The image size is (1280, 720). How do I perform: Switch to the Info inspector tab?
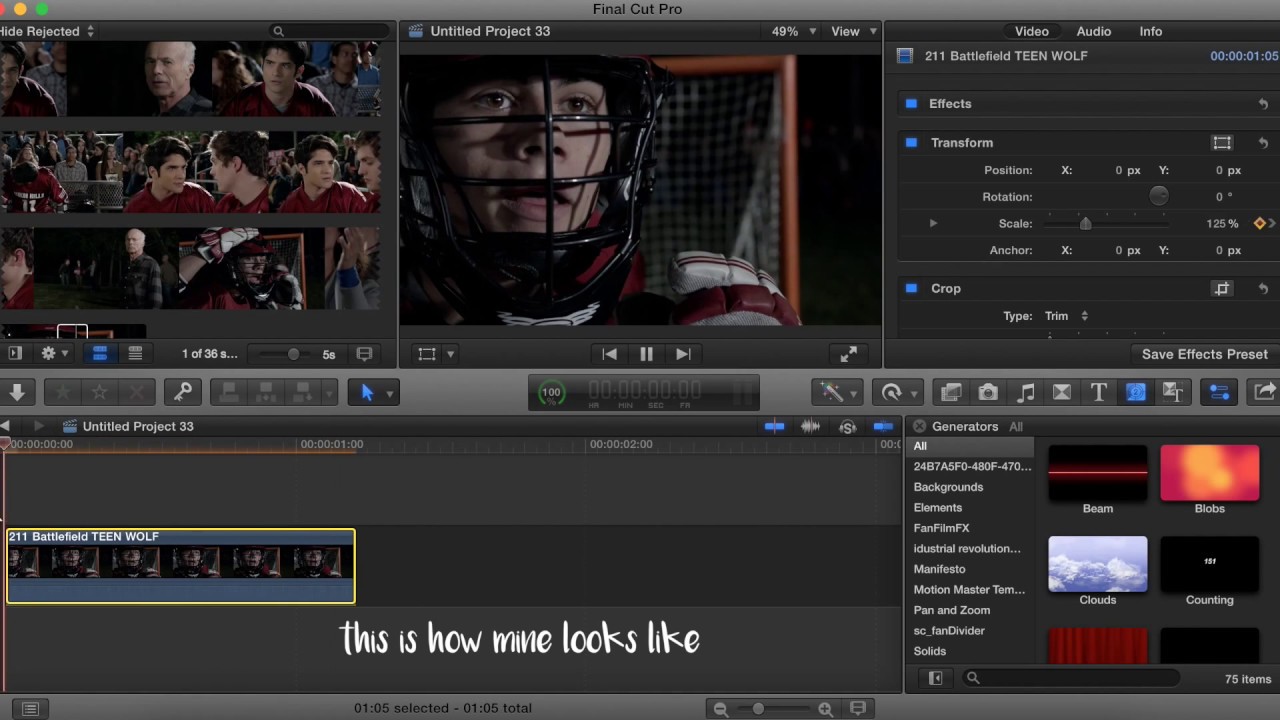pos(1151,32)
